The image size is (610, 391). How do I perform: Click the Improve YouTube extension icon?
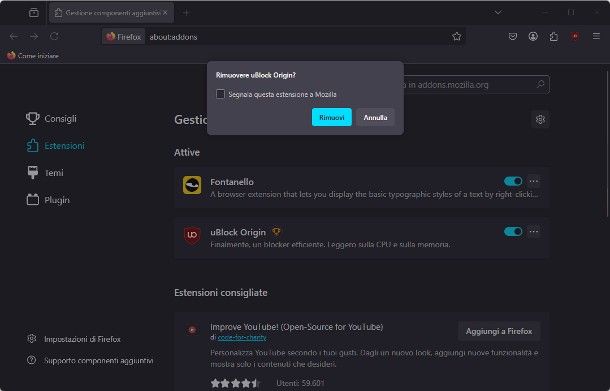pos(192,330)
